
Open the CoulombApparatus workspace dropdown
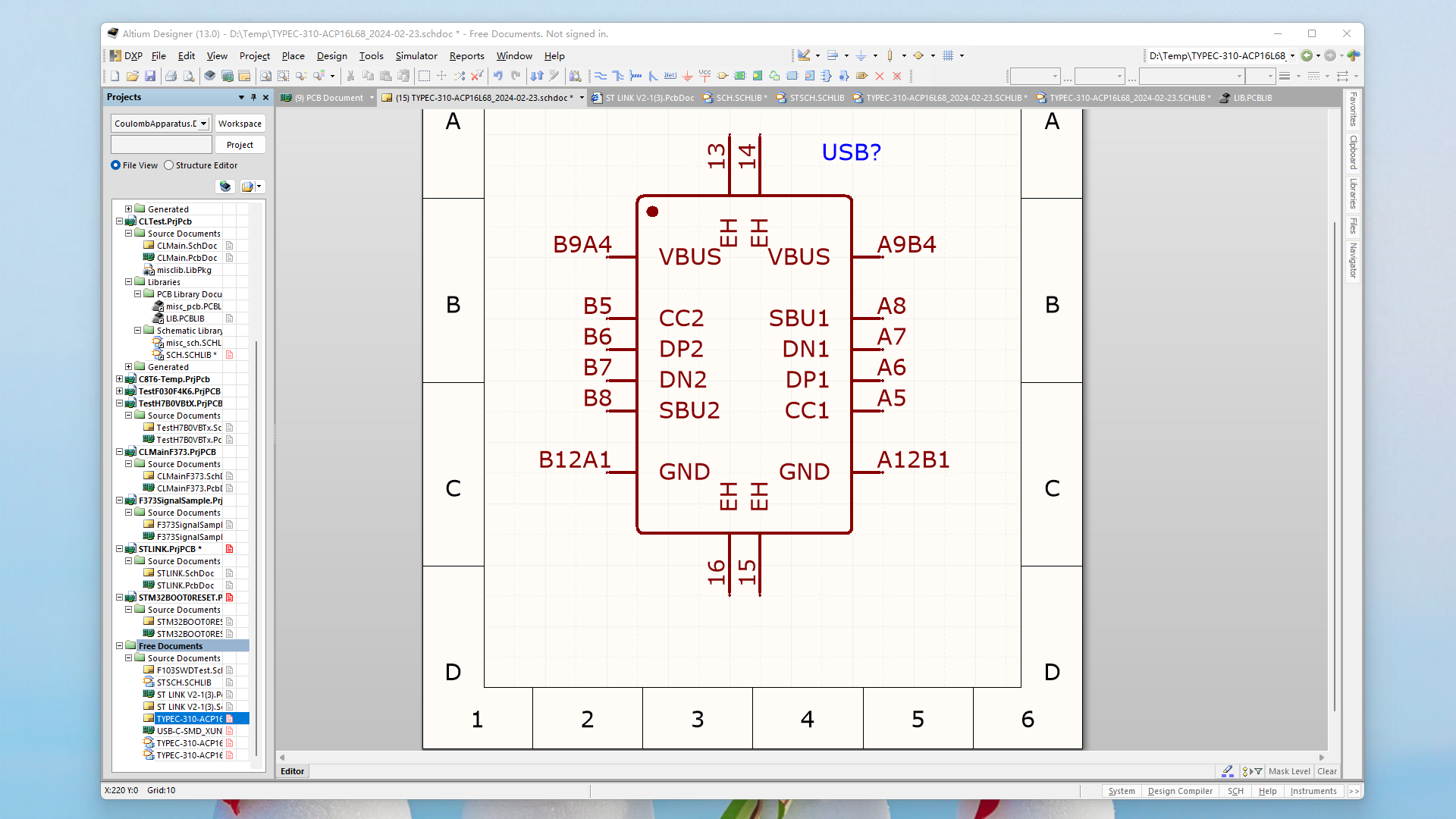(x=203, y=124)
